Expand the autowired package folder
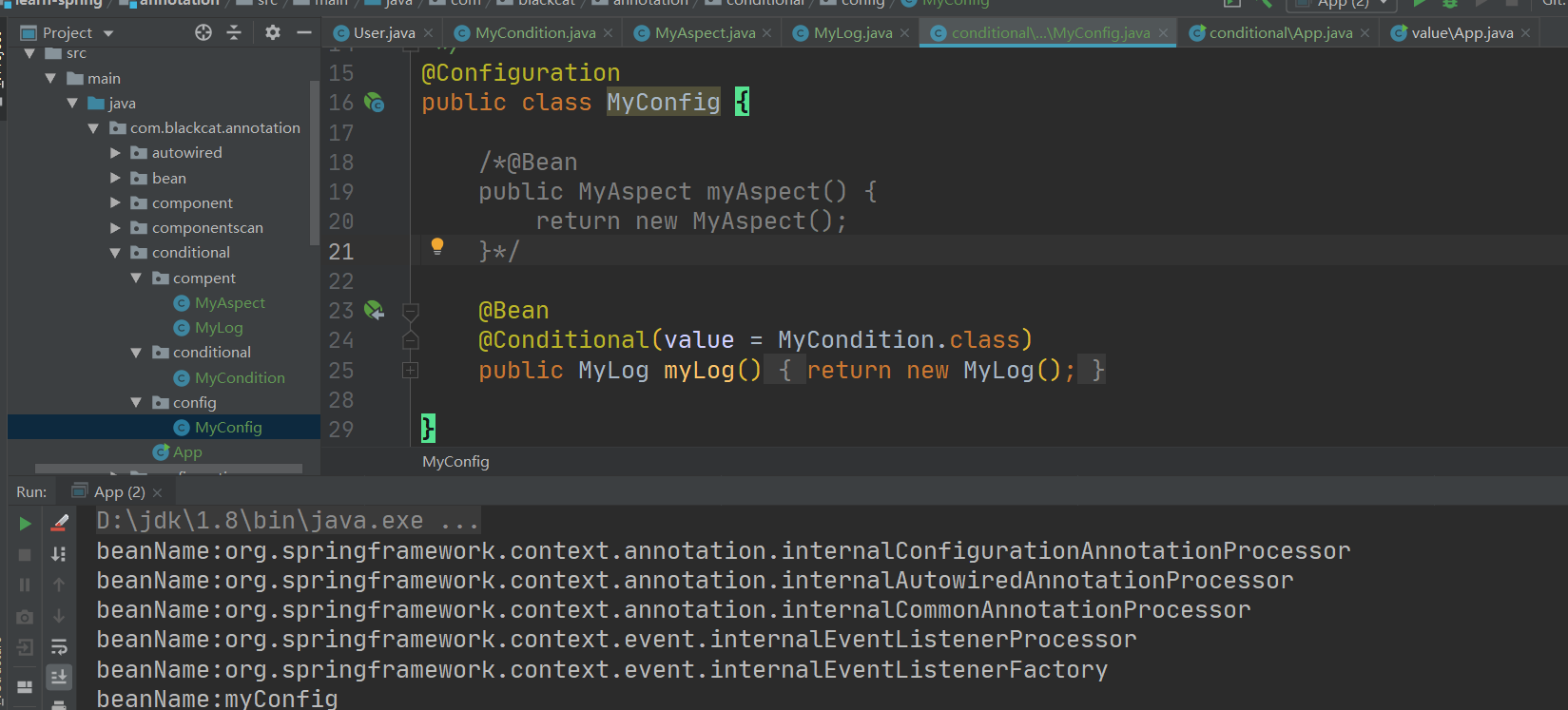This screenshot has height=710, width=1568. [115, 153]
